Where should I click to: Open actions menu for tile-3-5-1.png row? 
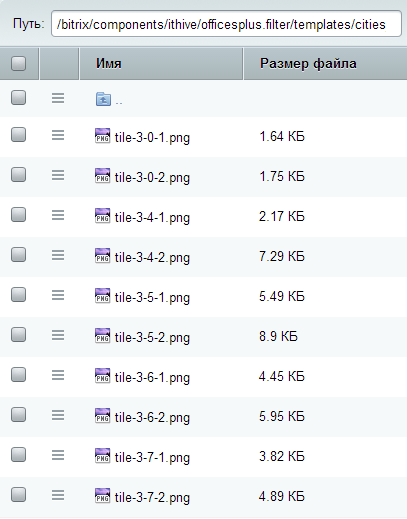tap(58, 295)
